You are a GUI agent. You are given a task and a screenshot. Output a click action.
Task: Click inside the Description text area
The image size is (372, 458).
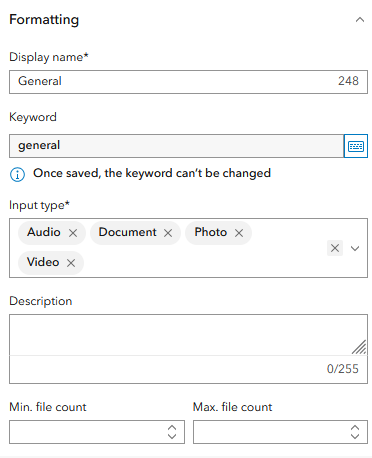coord(188,335)
